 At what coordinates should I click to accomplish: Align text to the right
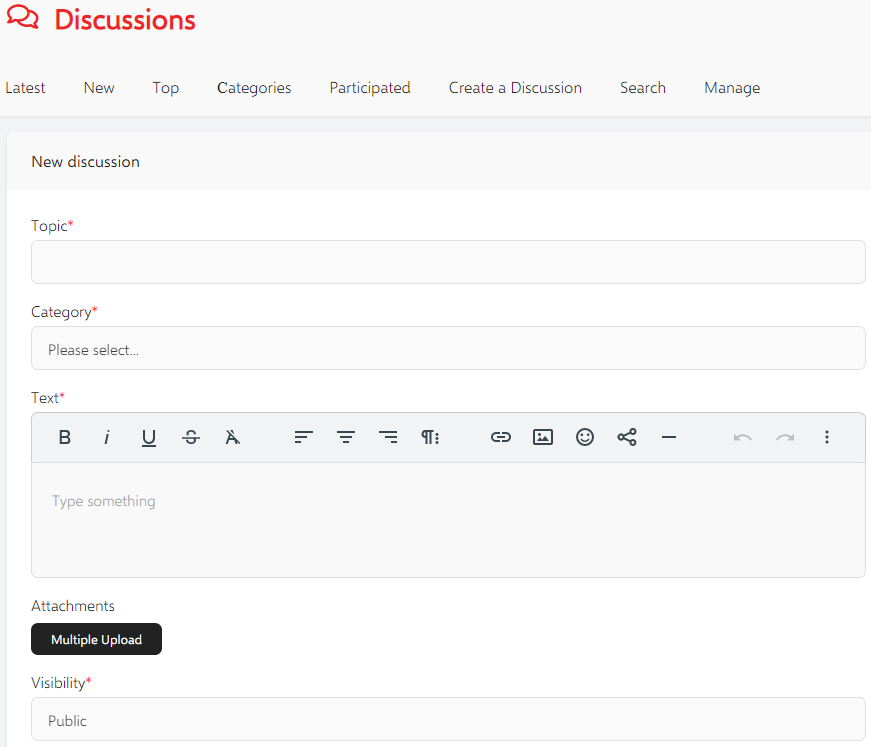[388, 437]
